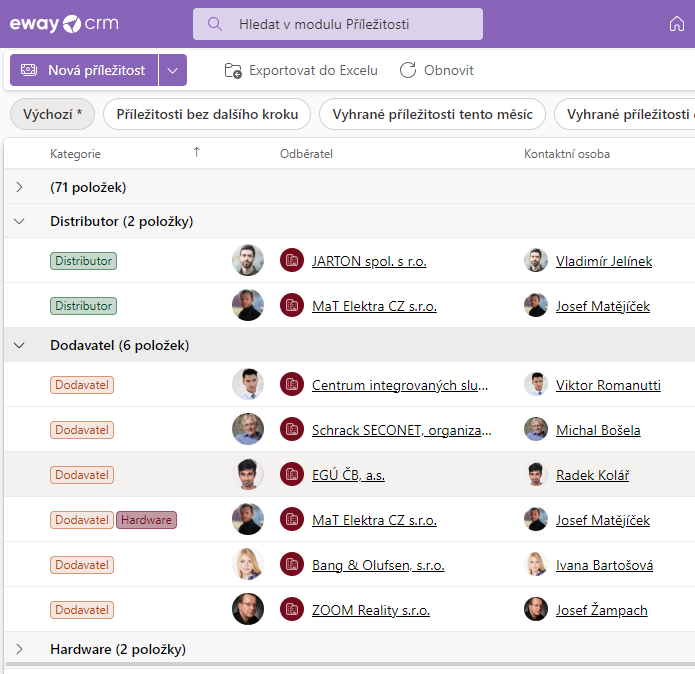This screenshot has height=674, width=695.
Task: Click the Nová příležitost button
Action: (x=84, y=70)
